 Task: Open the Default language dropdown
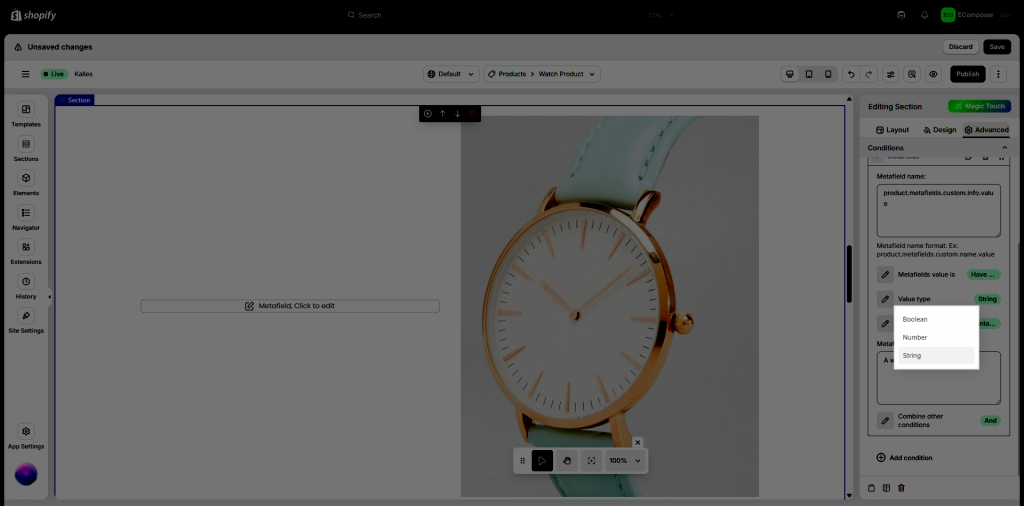point(450,74)
